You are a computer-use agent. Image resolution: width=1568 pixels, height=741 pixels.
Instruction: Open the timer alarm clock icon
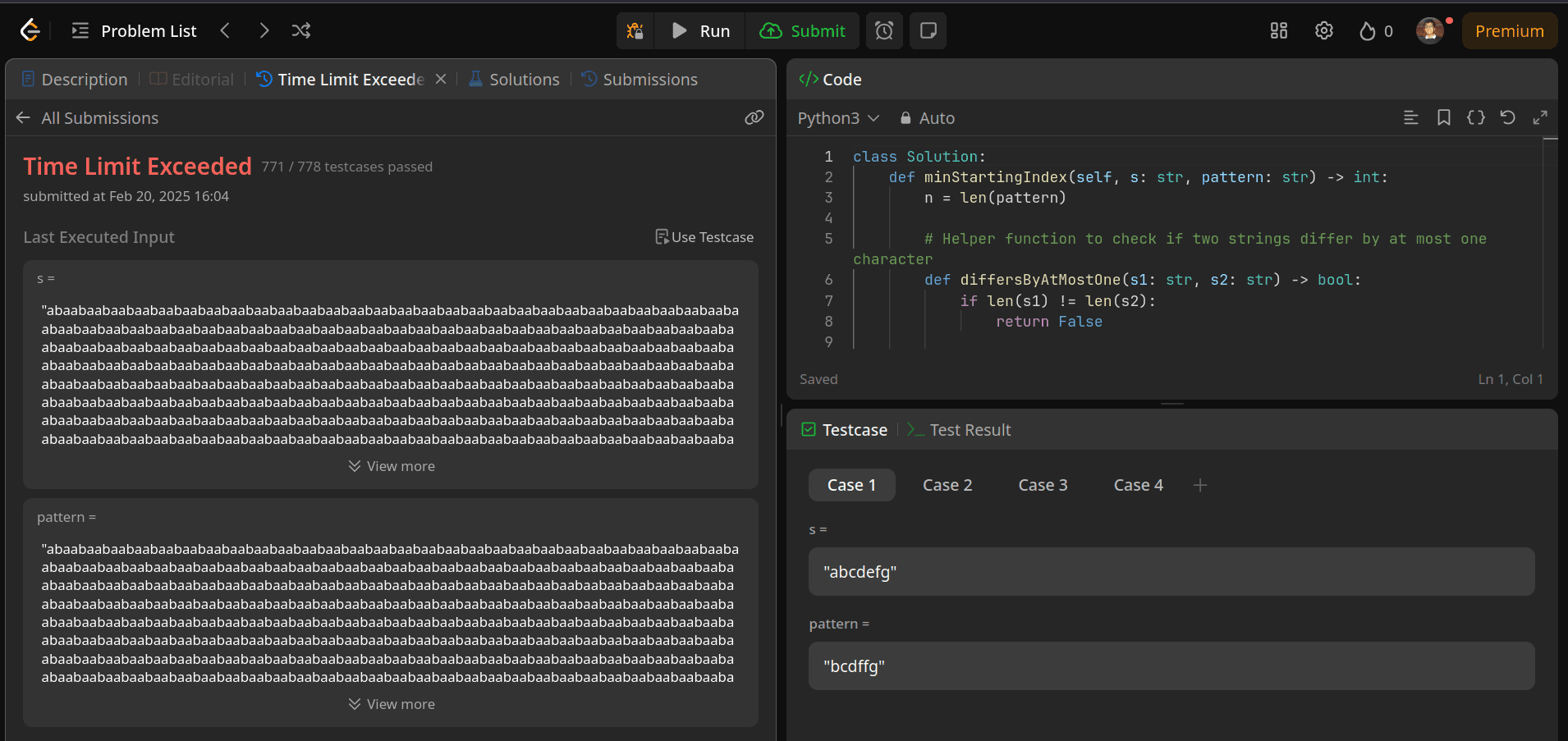pyautogui.click(x=884, y=31)
